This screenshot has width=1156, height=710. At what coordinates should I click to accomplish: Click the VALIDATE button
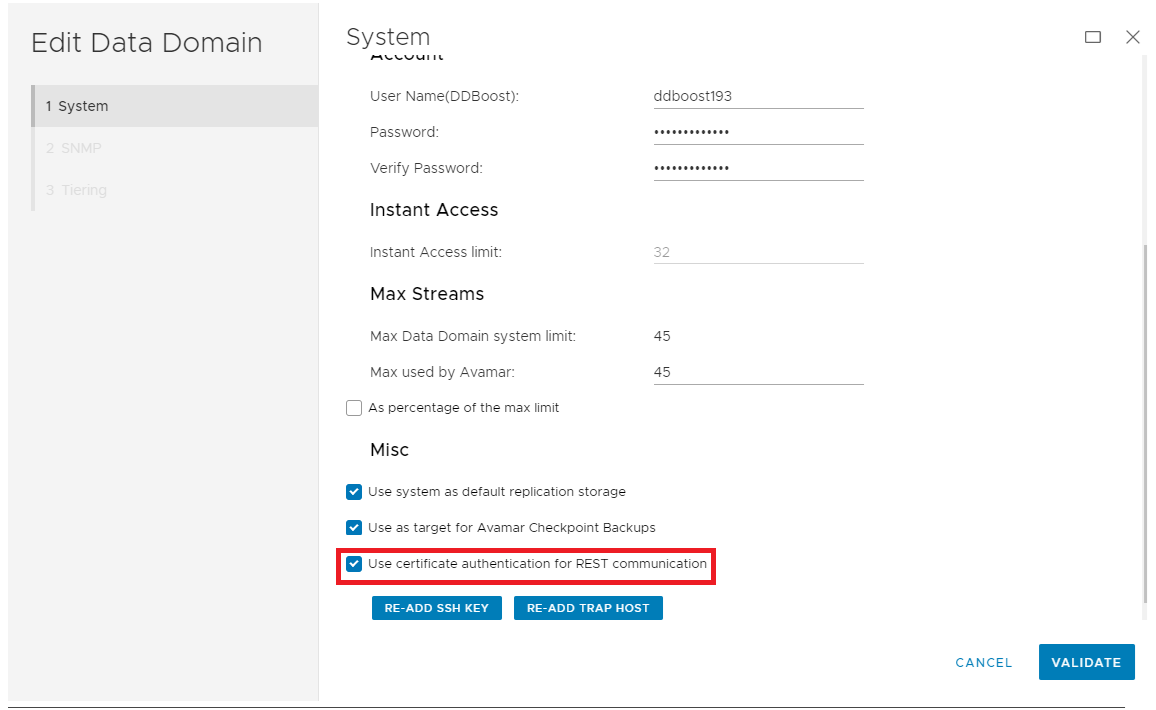(1086, 662)
